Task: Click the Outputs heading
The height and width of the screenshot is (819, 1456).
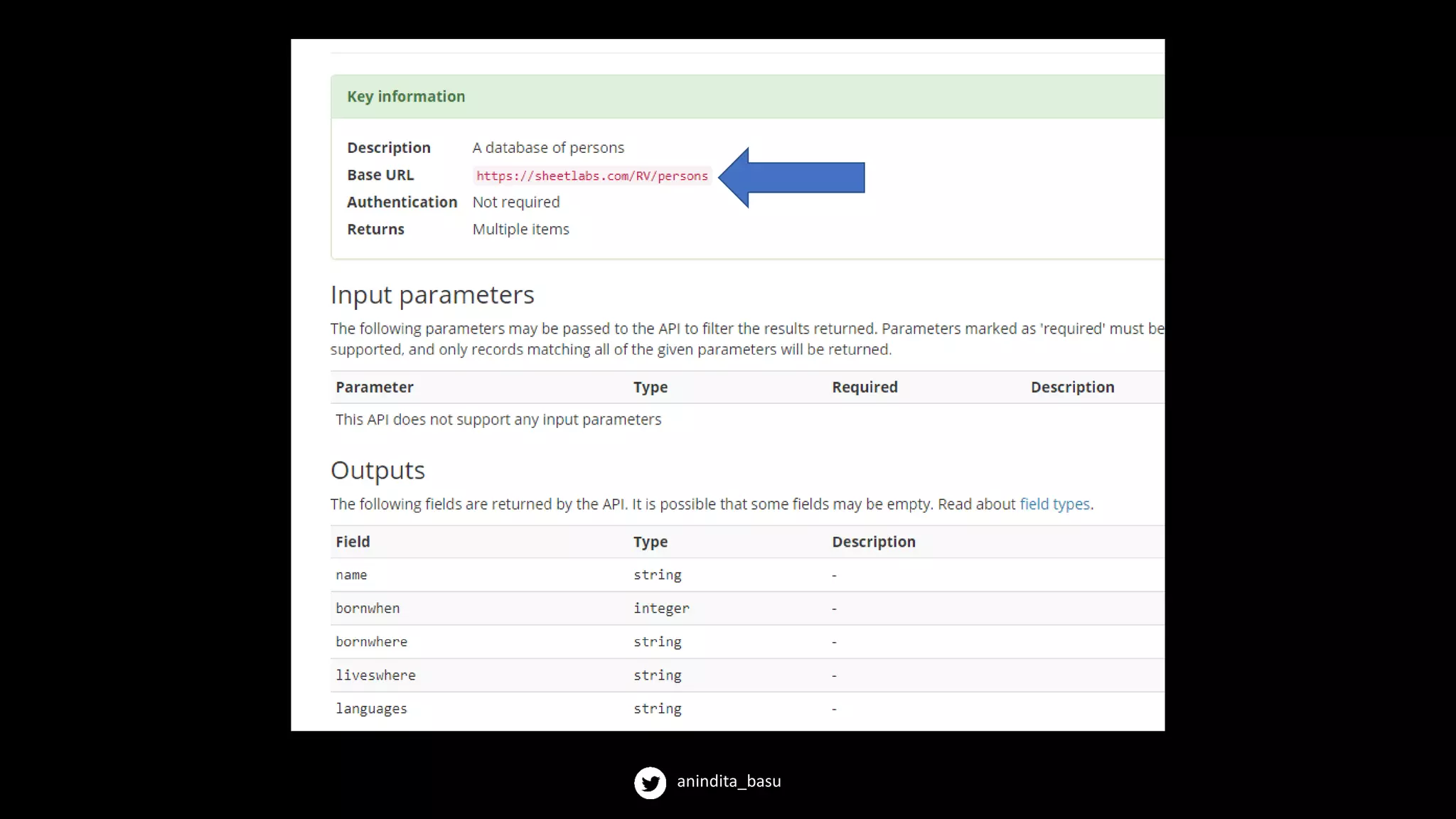Action: [x=378, y=471]
